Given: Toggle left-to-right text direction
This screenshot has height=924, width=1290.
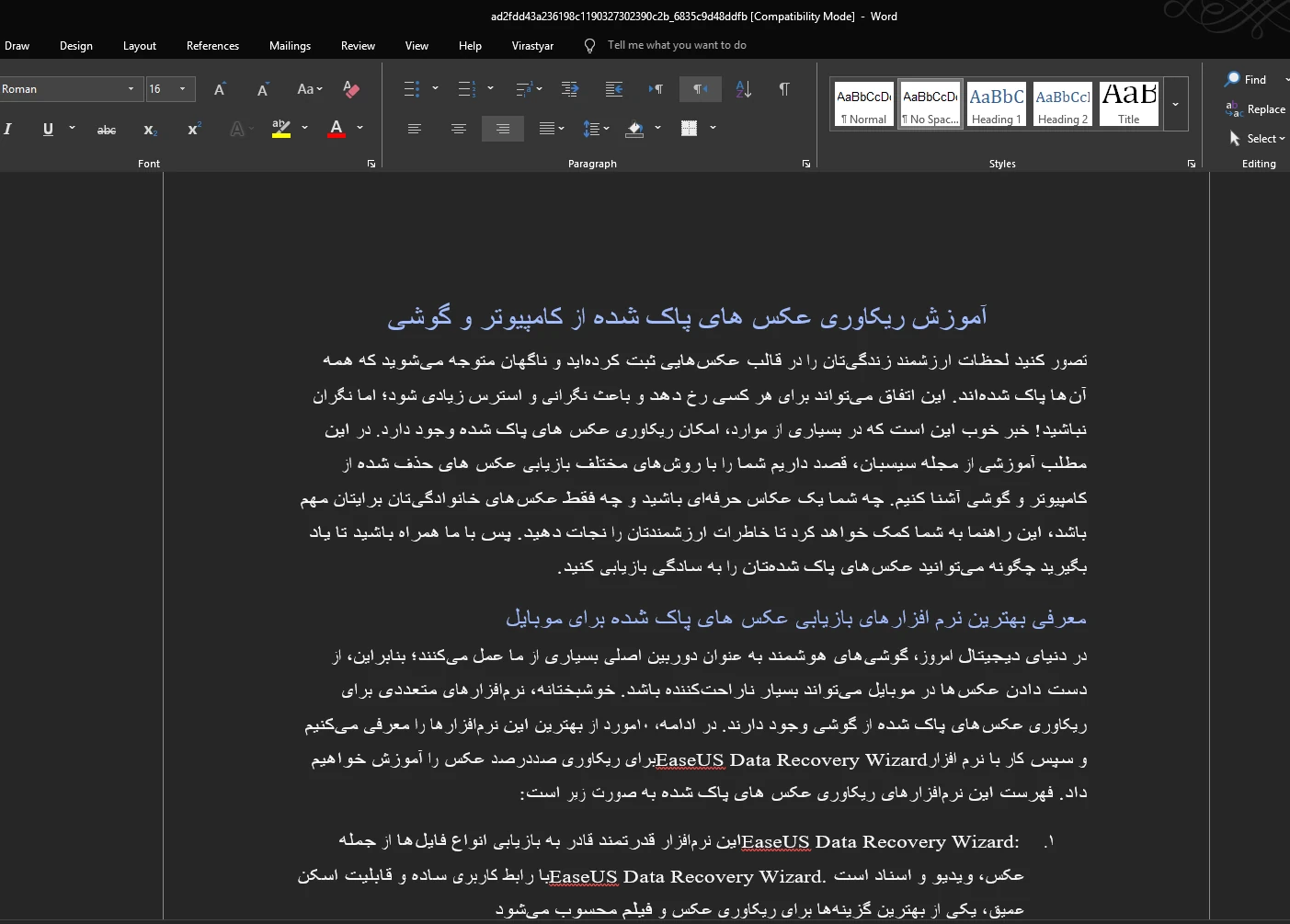Looking at the screenshot, I should point(656,89).
